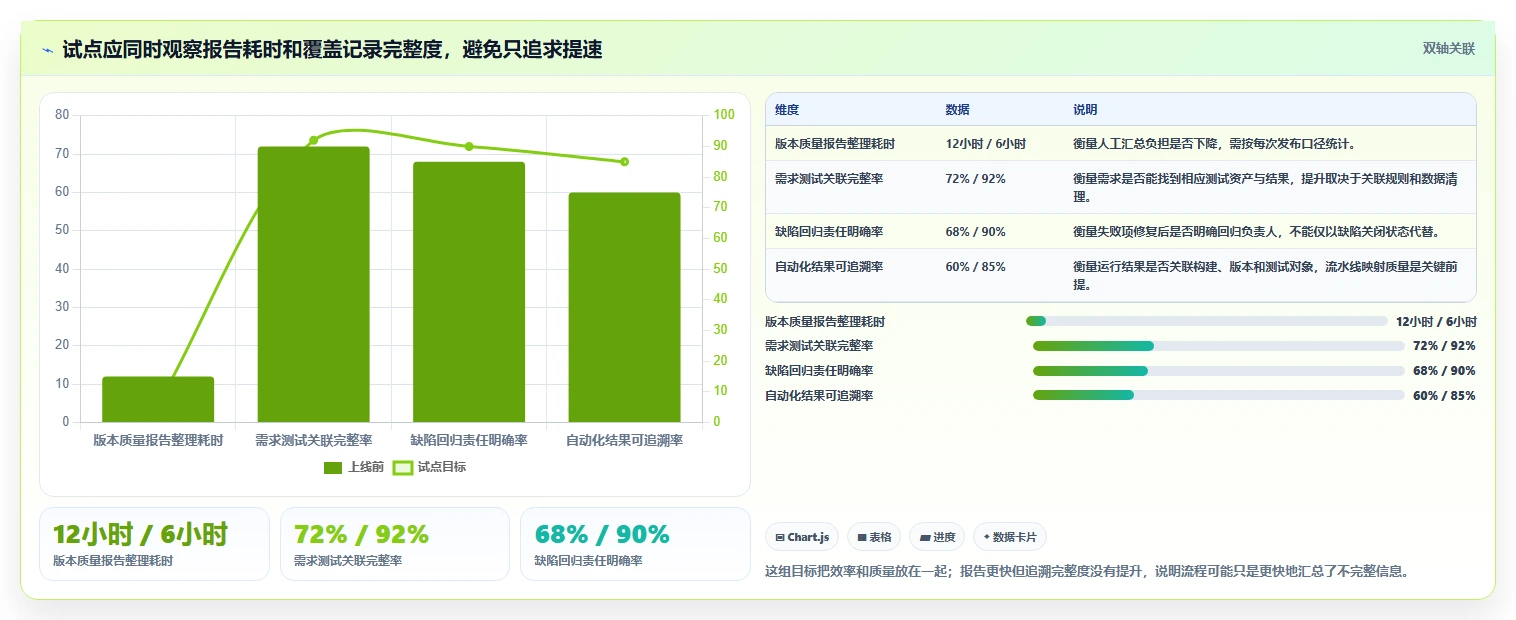The width and height of the screenshot is (1516, 620).
Task: Click the line point above the 需求测试关联完整率 bar
Action: pos(313,140)
